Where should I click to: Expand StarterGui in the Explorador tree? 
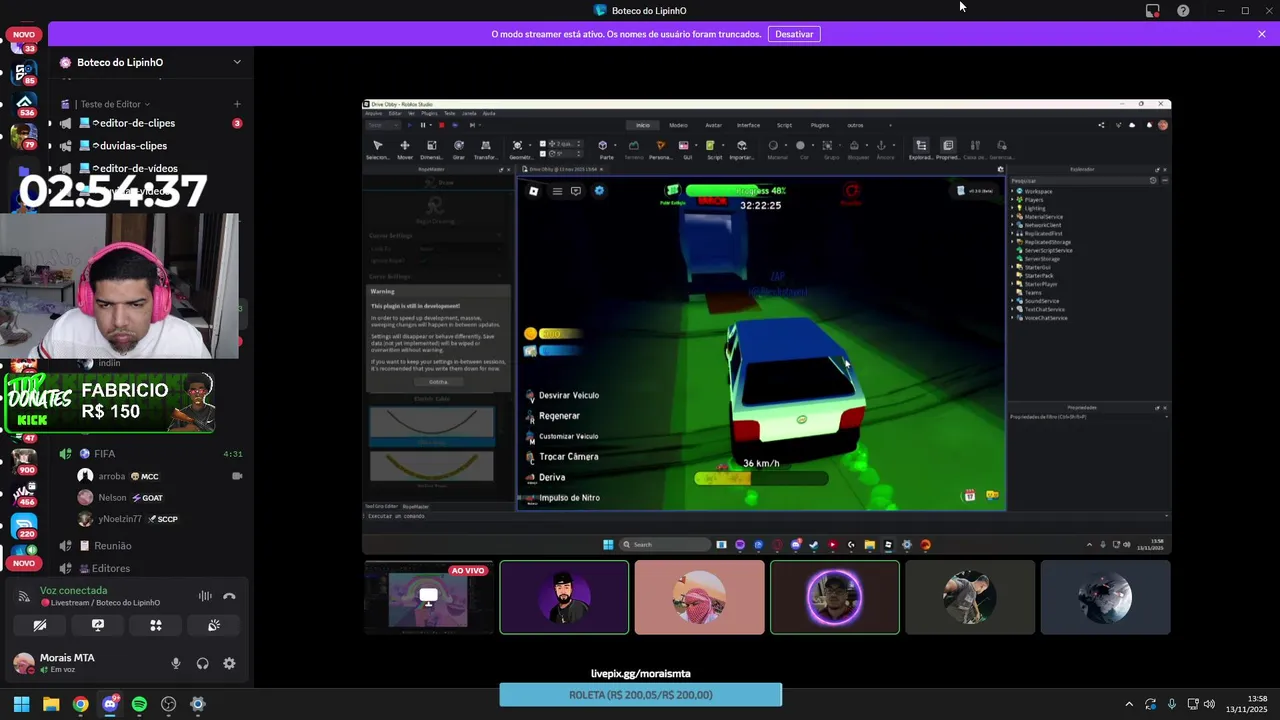(x=1013, y=267)
